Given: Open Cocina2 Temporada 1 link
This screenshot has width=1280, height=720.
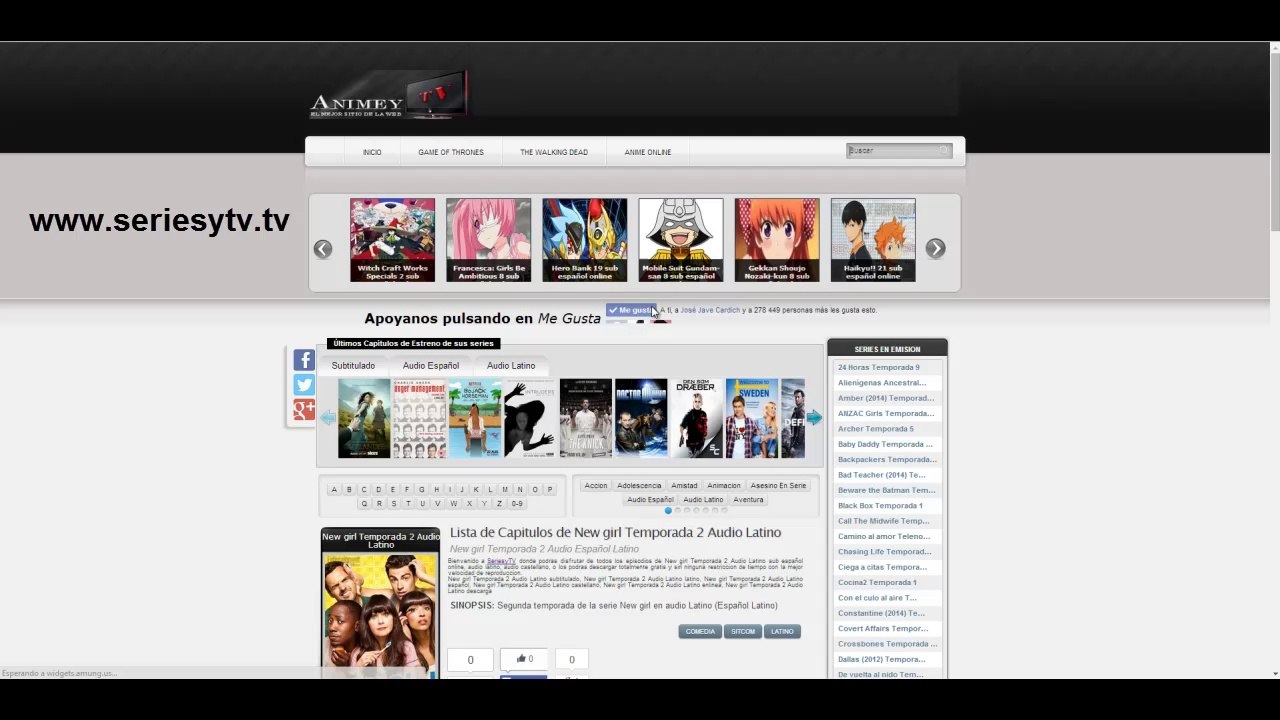Looking at the screenshot, I should (877, 582).
